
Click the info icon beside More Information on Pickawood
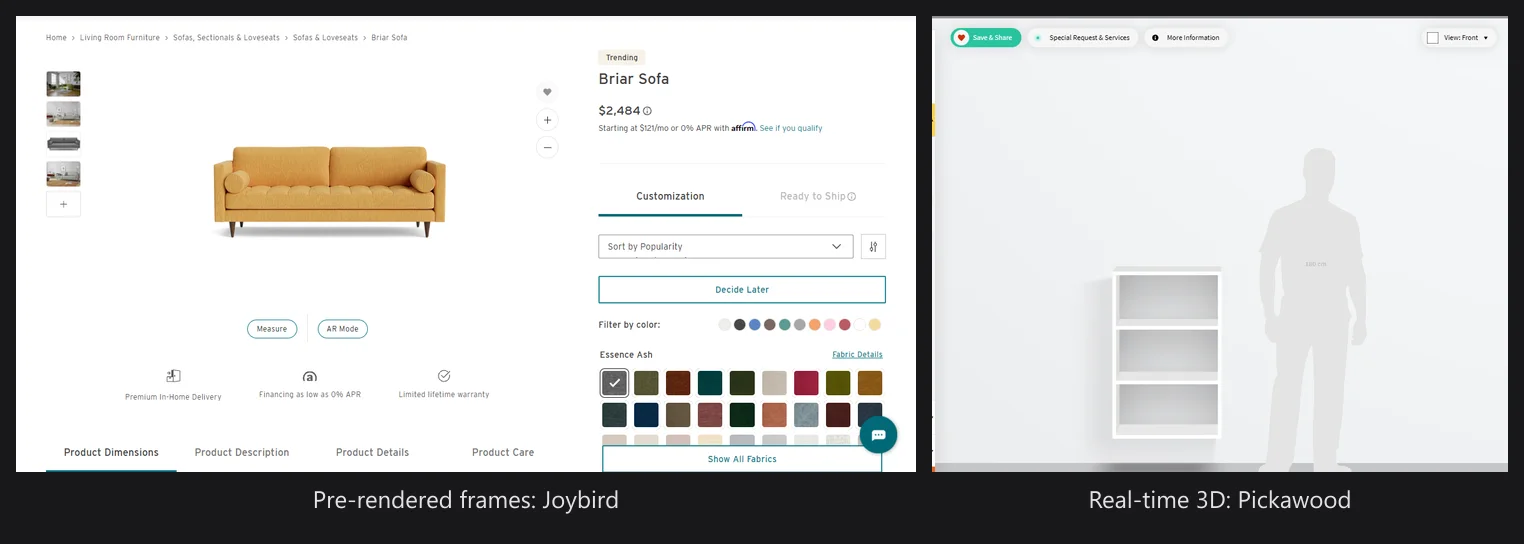point(1155,38)
